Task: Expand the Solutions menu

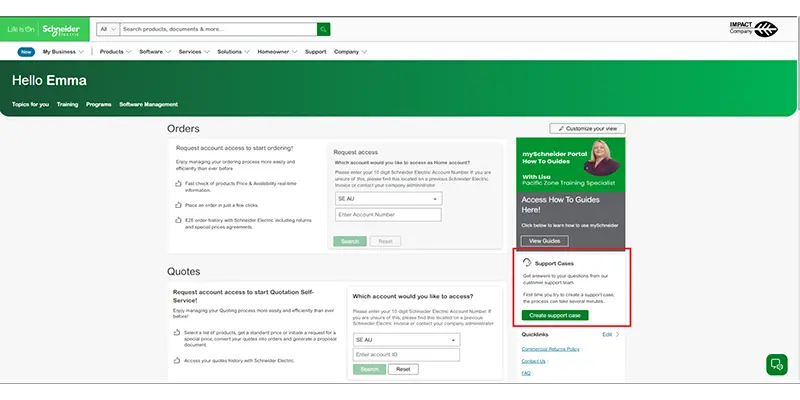Action: click(233, 52)
